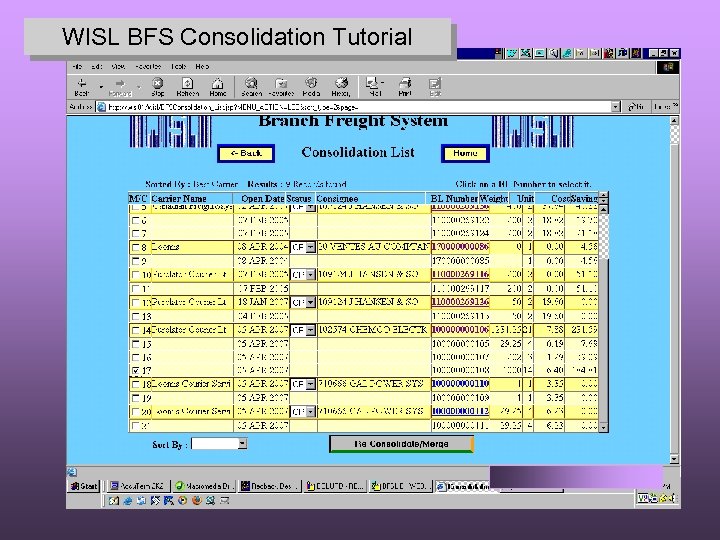Open the Edit menu
The image size is (720, 540).
tap(96, 67)
